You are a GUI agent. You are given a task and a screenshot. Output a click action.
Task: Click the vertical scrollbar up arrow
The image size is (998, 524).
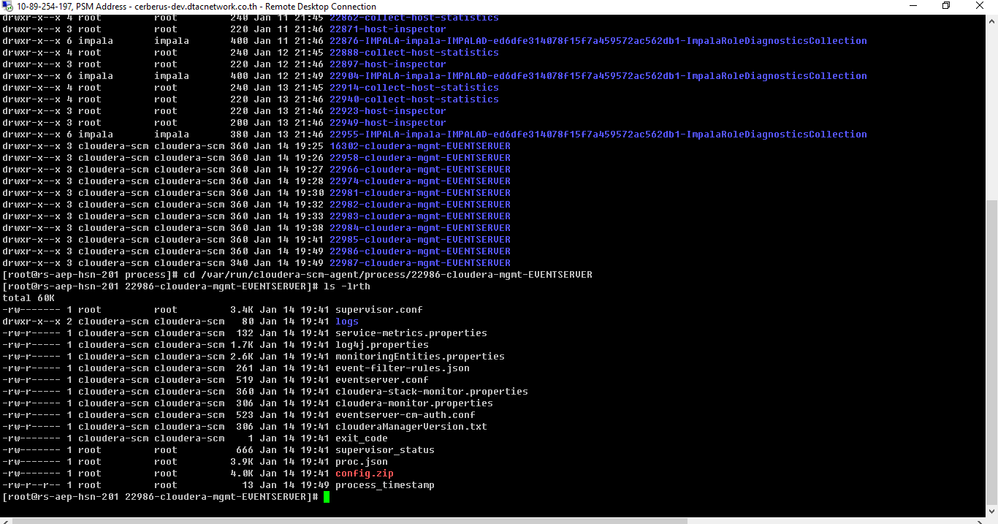[x=992, y=21]
